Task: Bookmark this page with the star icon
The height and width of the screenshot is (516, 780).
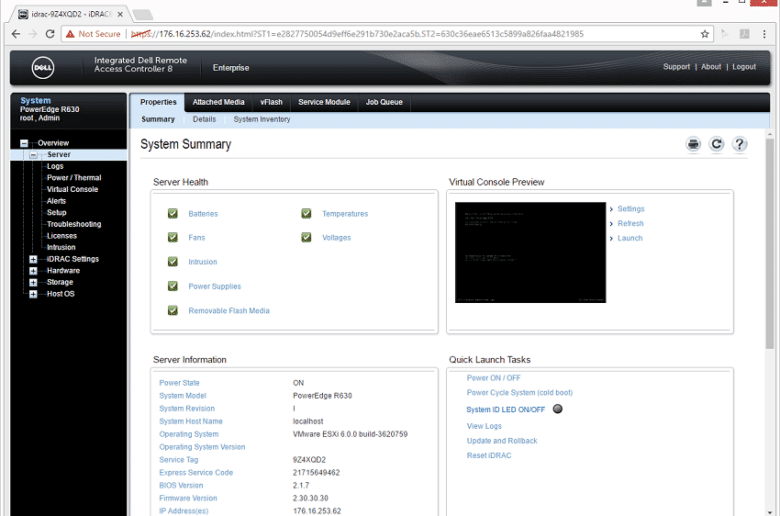Action: coord(705,34)
